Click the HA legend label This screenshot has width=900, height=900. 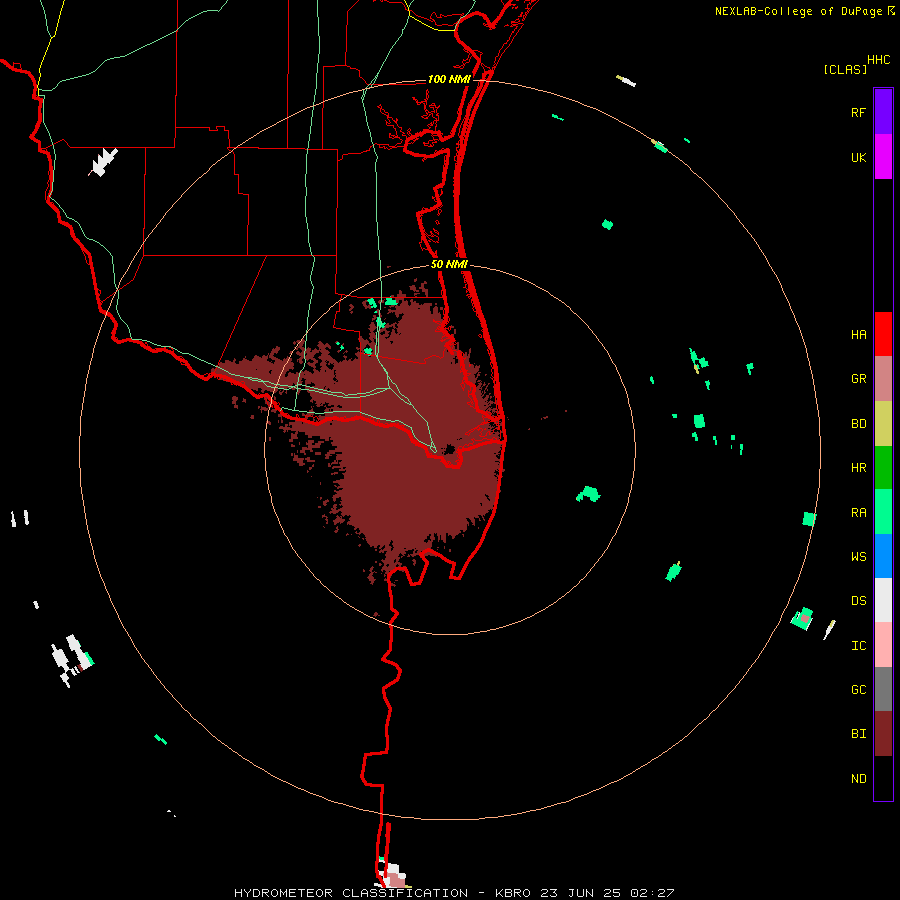click(858, 335)
